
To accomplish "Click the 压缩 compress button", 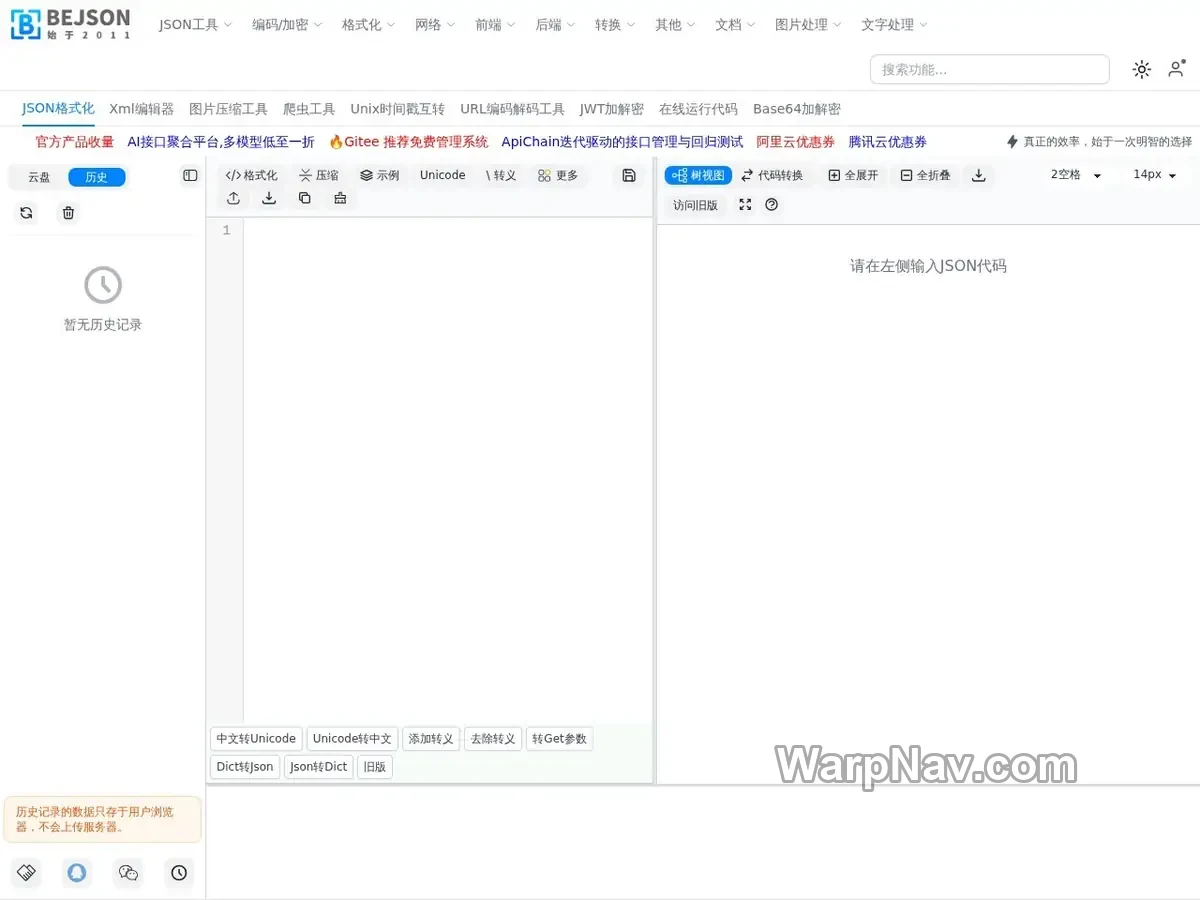I will pyautogui.click(x=319, y=175).
